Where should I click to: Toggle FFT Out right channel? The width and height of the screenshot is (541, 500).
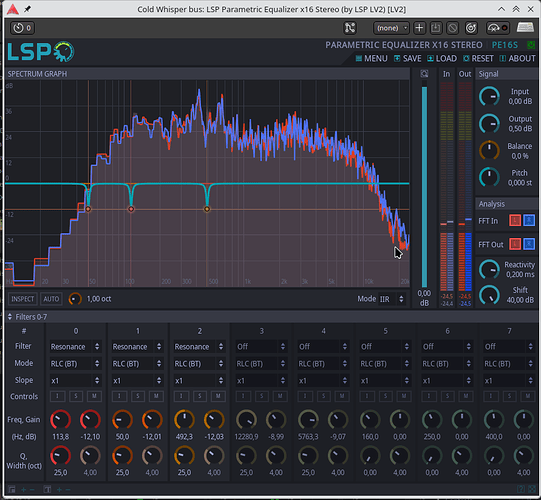pyautogui.click(x=529, y=244)
